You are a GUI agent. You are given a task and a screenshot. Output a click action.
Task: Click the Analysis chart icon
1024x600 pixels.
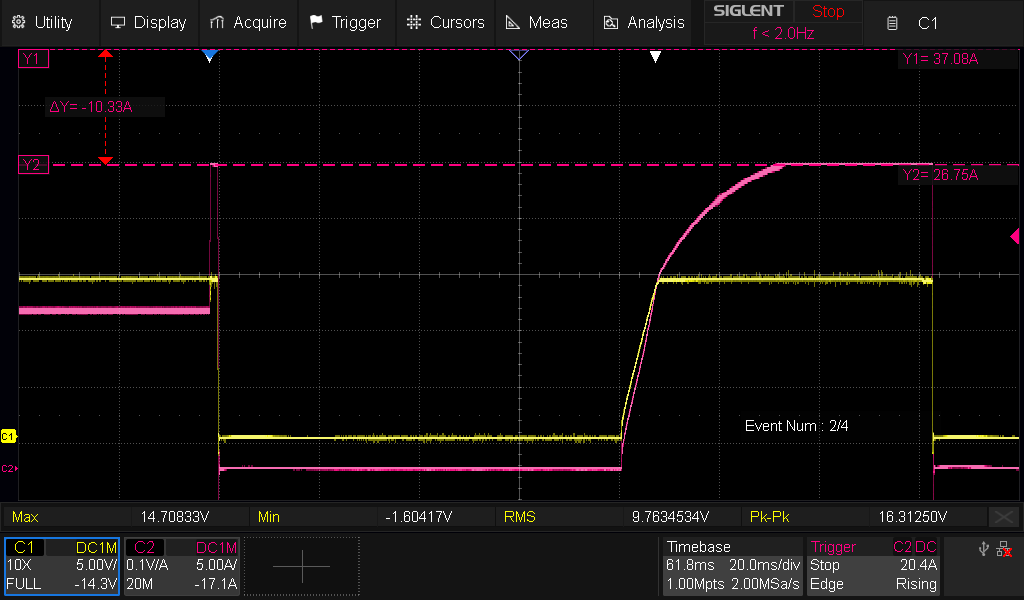click(x=611, y=22)
